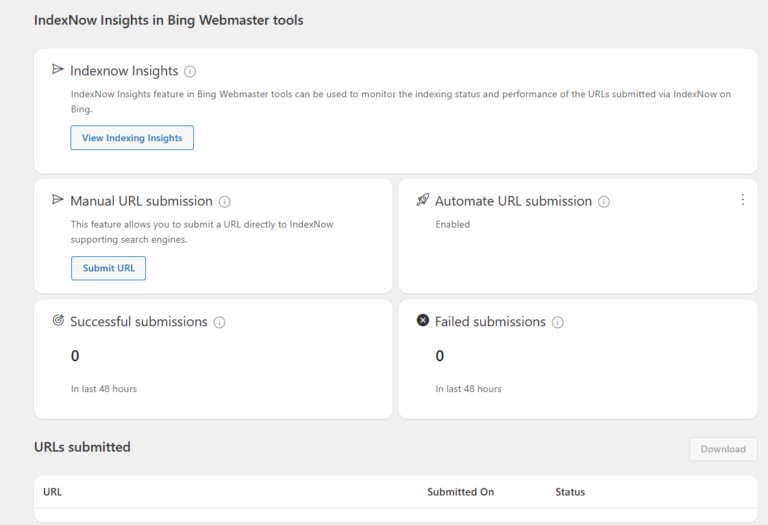
Task: Click the rocket icon for Automate URL submission
Action: (423, 200)
